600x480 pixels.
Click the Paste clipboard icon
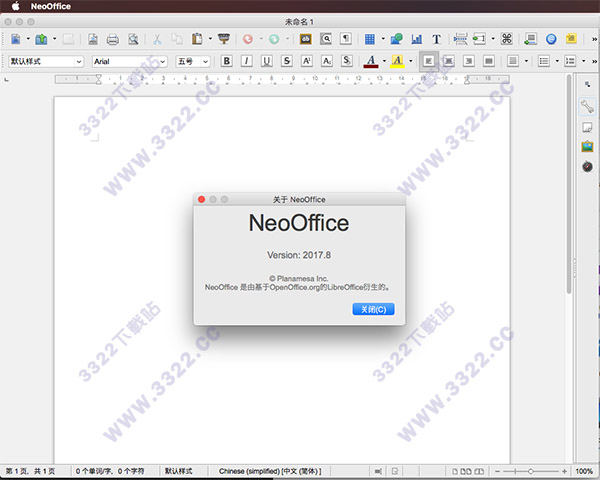197,39
